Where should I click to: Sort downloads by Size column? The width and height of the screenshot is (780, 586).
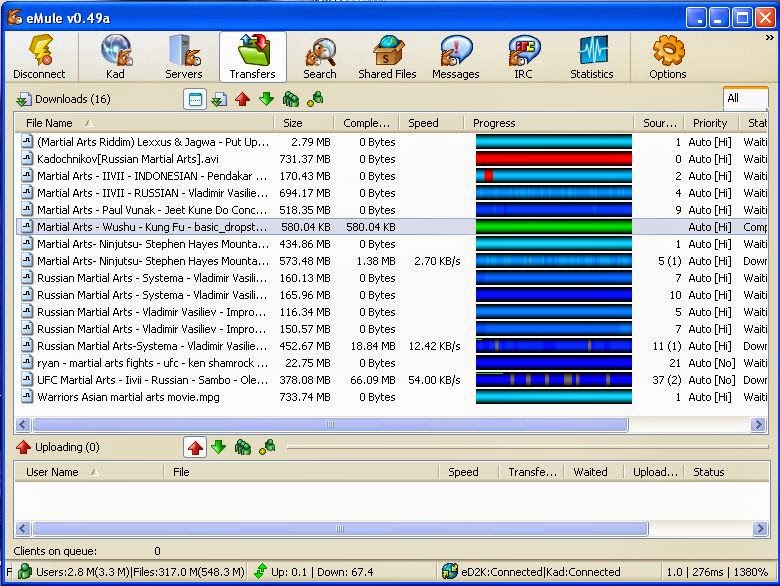pos(303,123)
